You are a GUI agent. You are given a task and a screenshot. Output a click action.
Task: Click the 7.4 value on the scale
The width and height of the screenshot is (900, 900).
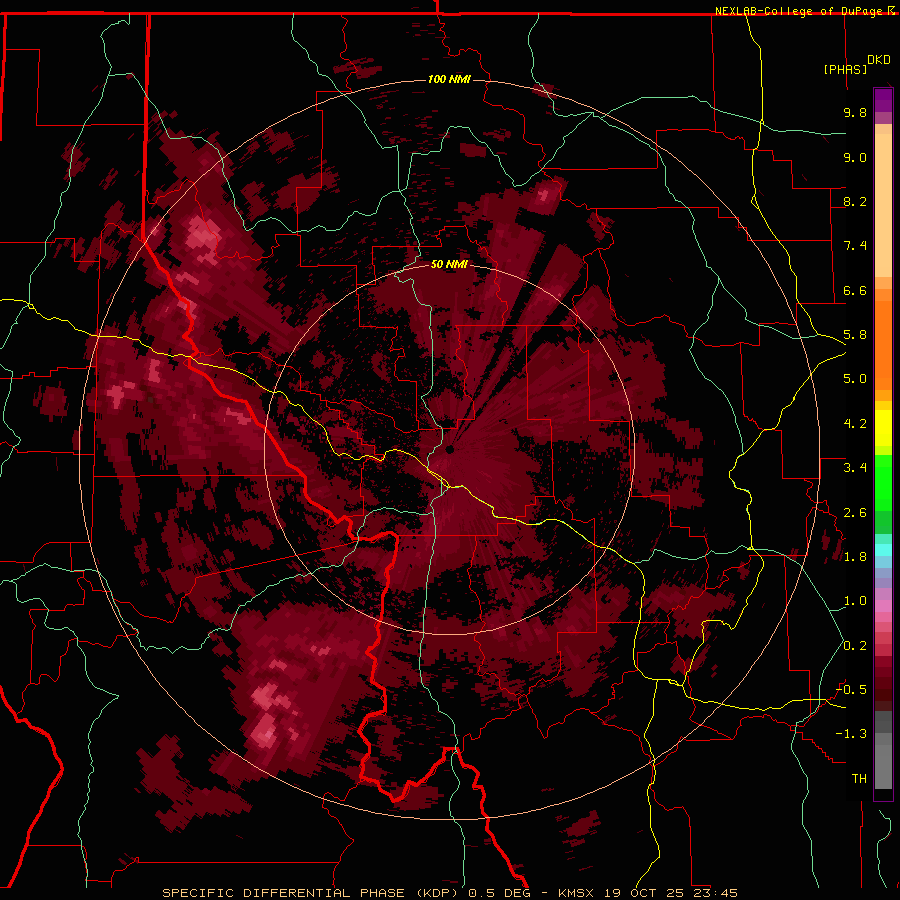pyautogui.click(x=855, y=246)
